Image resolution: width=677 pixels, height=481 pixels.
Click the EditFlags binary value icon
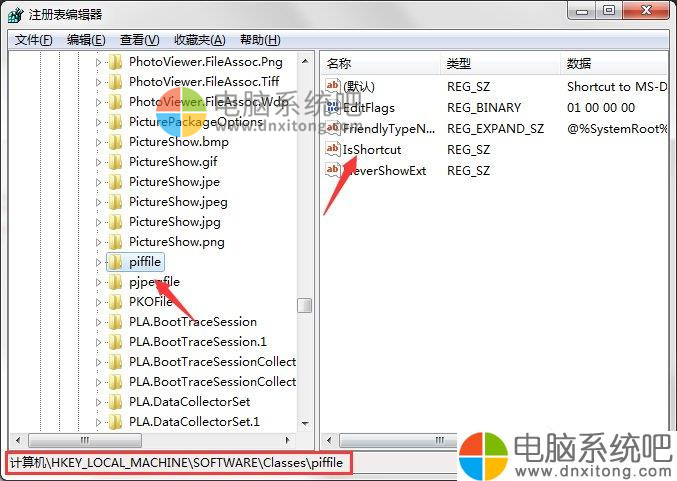[x=332, y=108]
